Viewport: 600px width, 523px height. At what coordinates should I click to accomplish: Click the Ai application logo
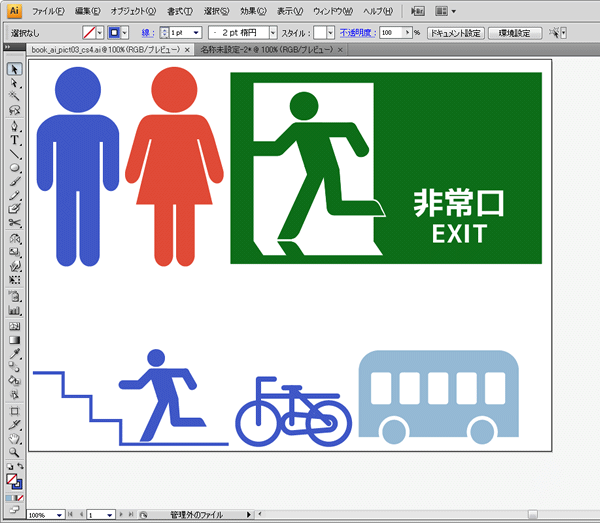click(x=14, y=11)
